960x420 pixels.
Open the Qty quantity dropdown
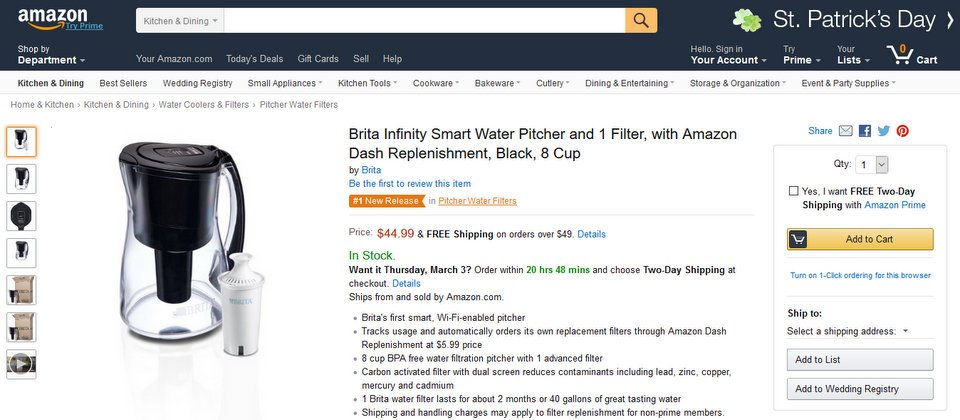pos(873,165)
